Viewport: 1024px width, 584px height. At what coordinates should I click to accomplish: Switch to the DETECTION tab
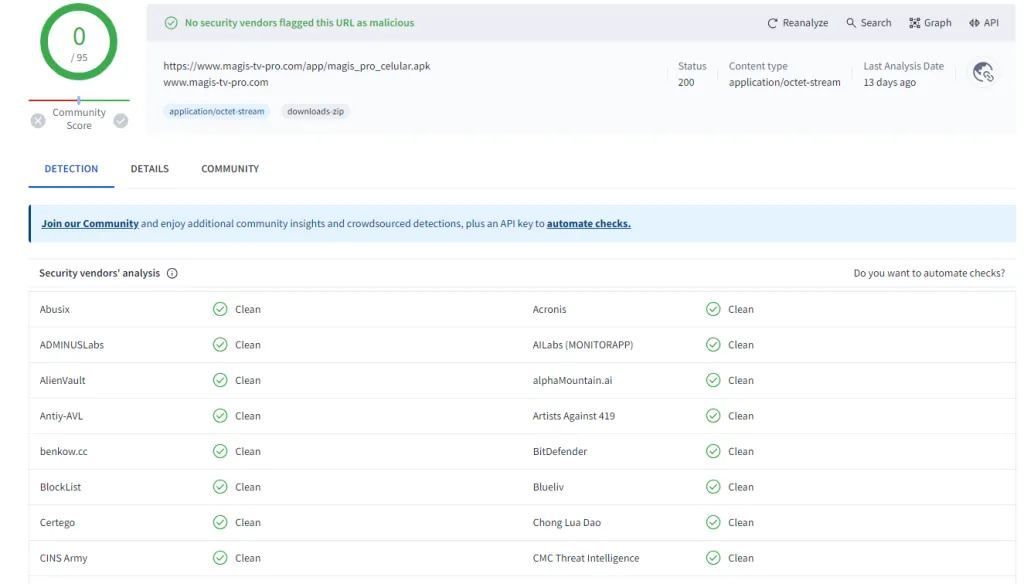(x=71, y=169)
